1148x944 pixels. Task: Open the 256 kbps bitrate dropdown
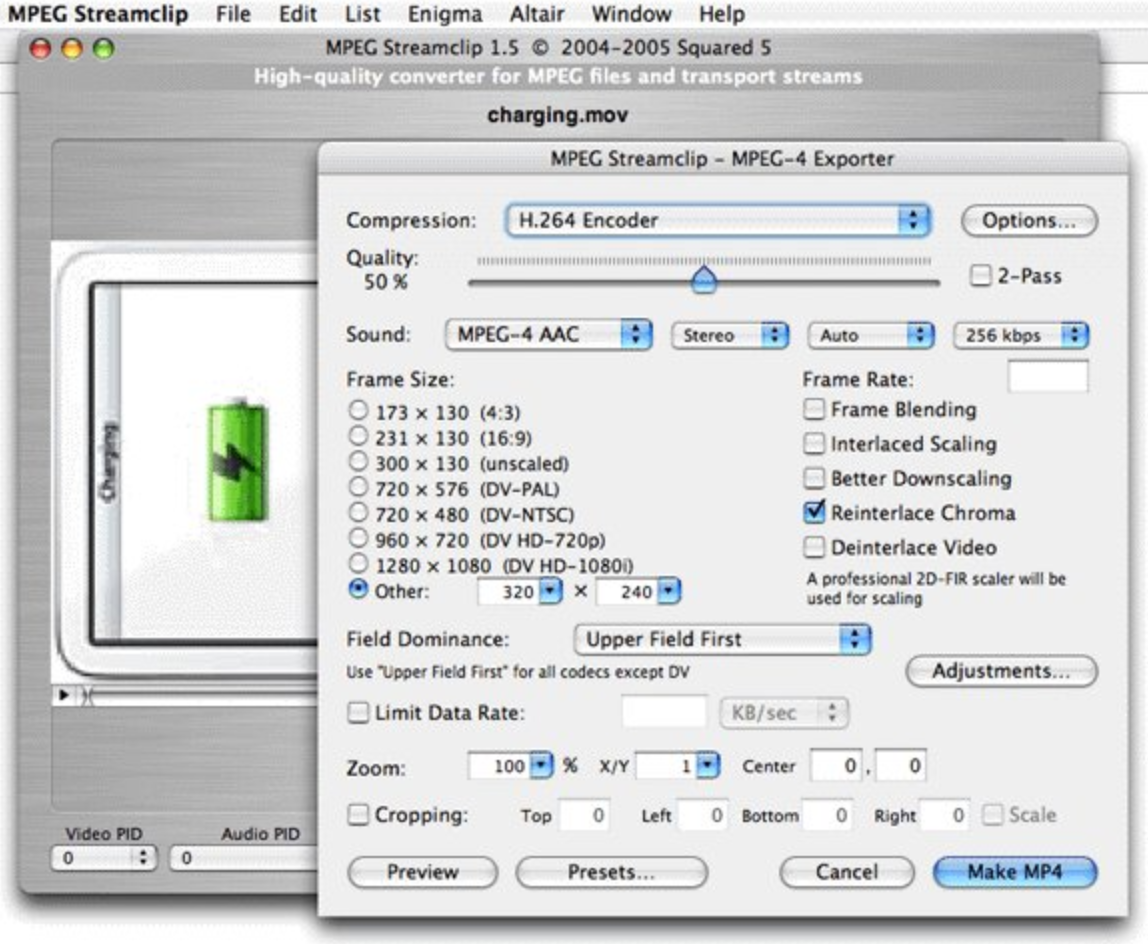[1021, 335]
